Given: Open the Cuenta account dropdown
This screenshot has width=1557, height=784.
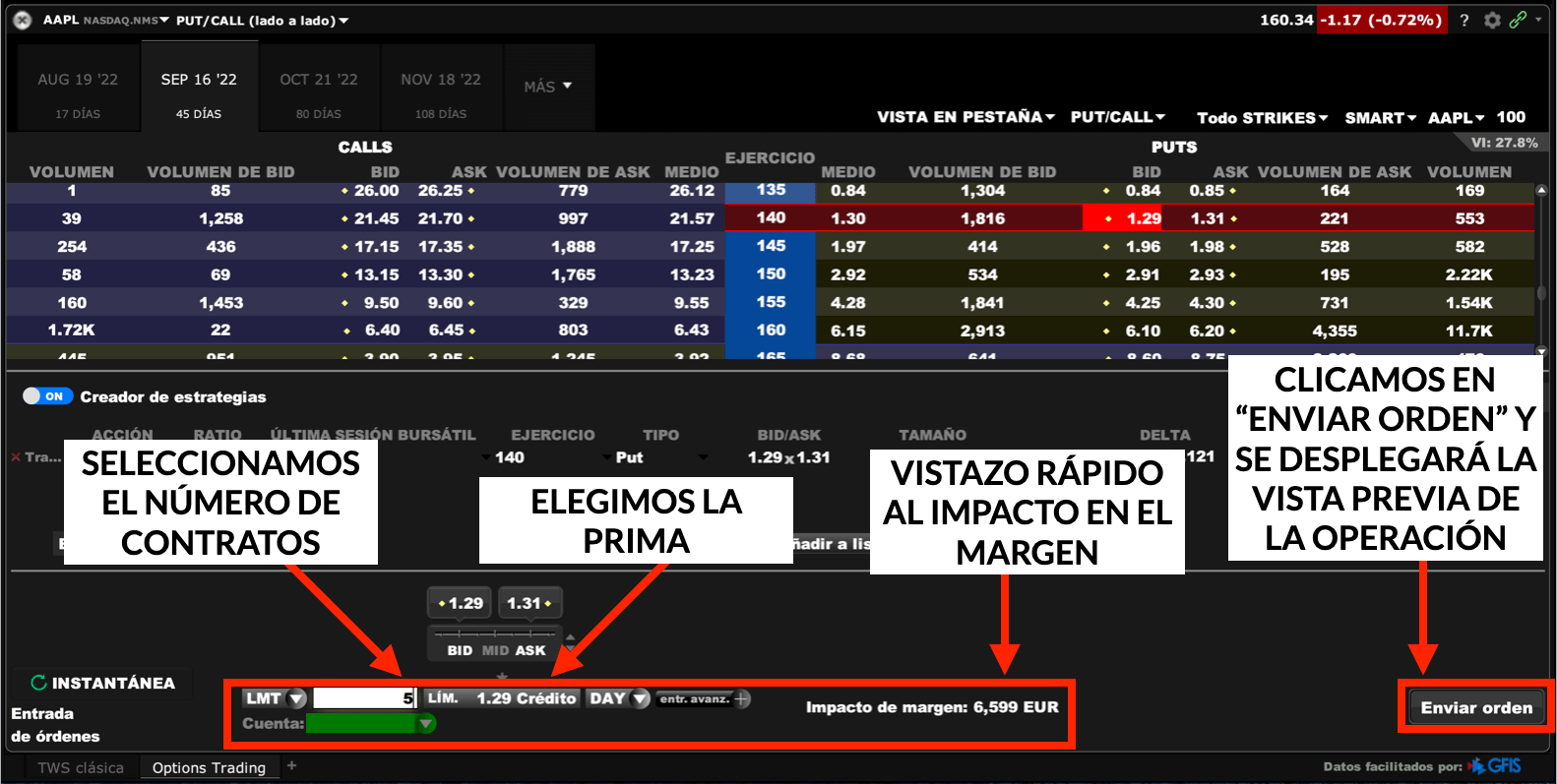Looking at the screenshot, I should (426, 724).
